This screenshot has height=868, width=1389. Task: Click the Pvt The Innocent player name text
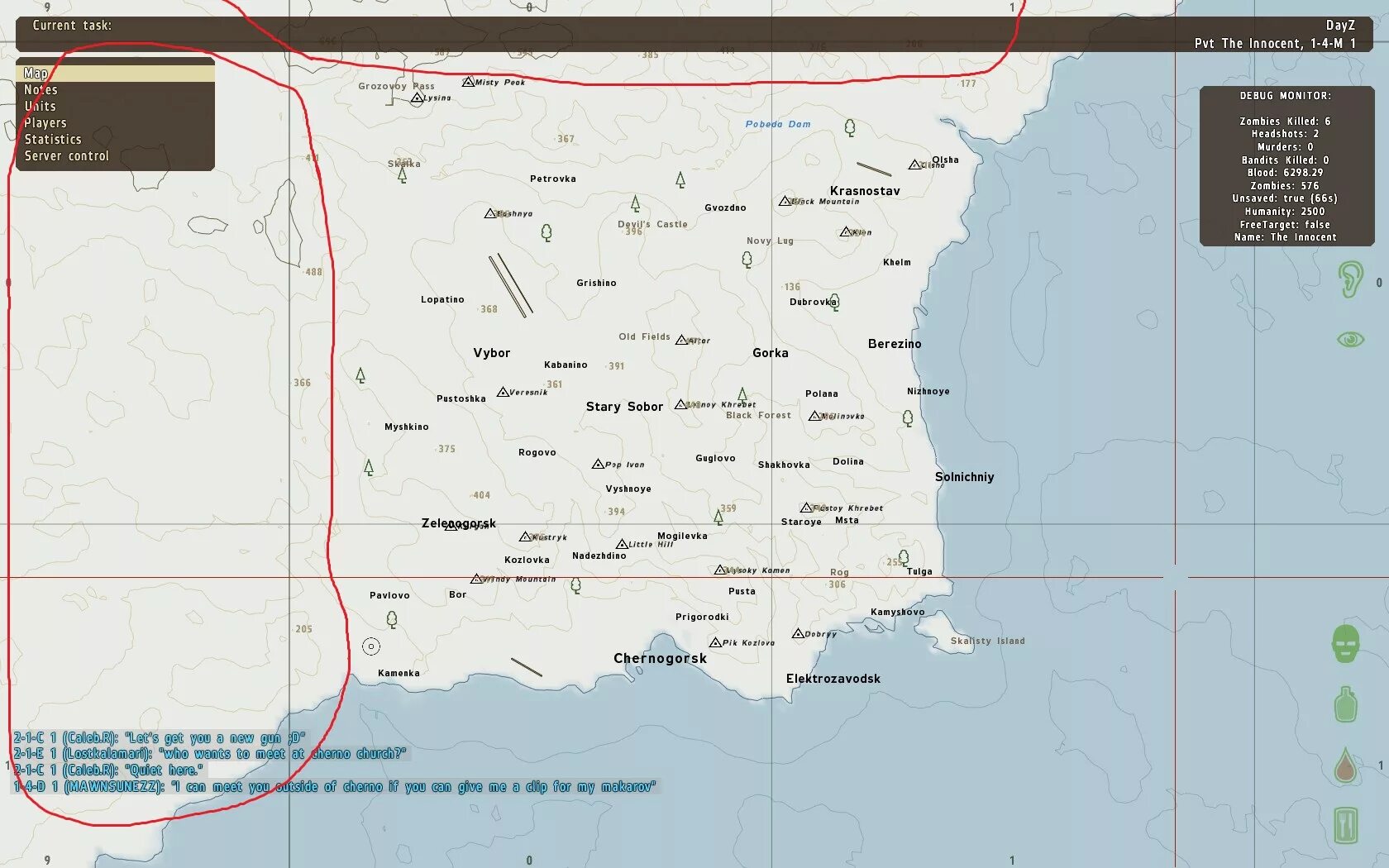click(1275, 43)
